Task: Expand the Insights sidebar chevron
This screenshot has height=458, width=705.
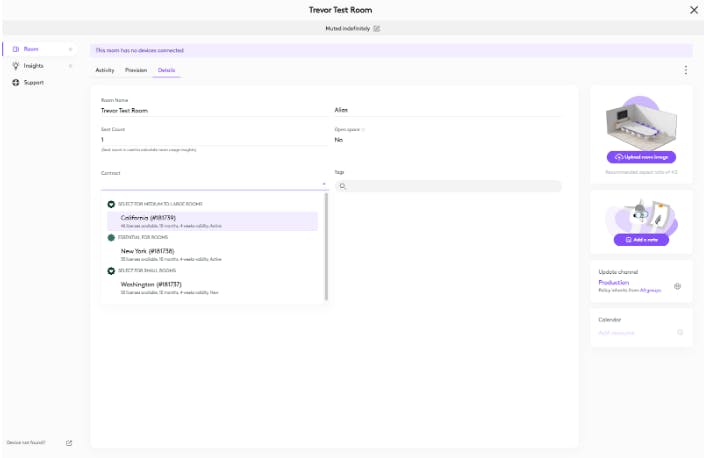Action: point(71,66)
